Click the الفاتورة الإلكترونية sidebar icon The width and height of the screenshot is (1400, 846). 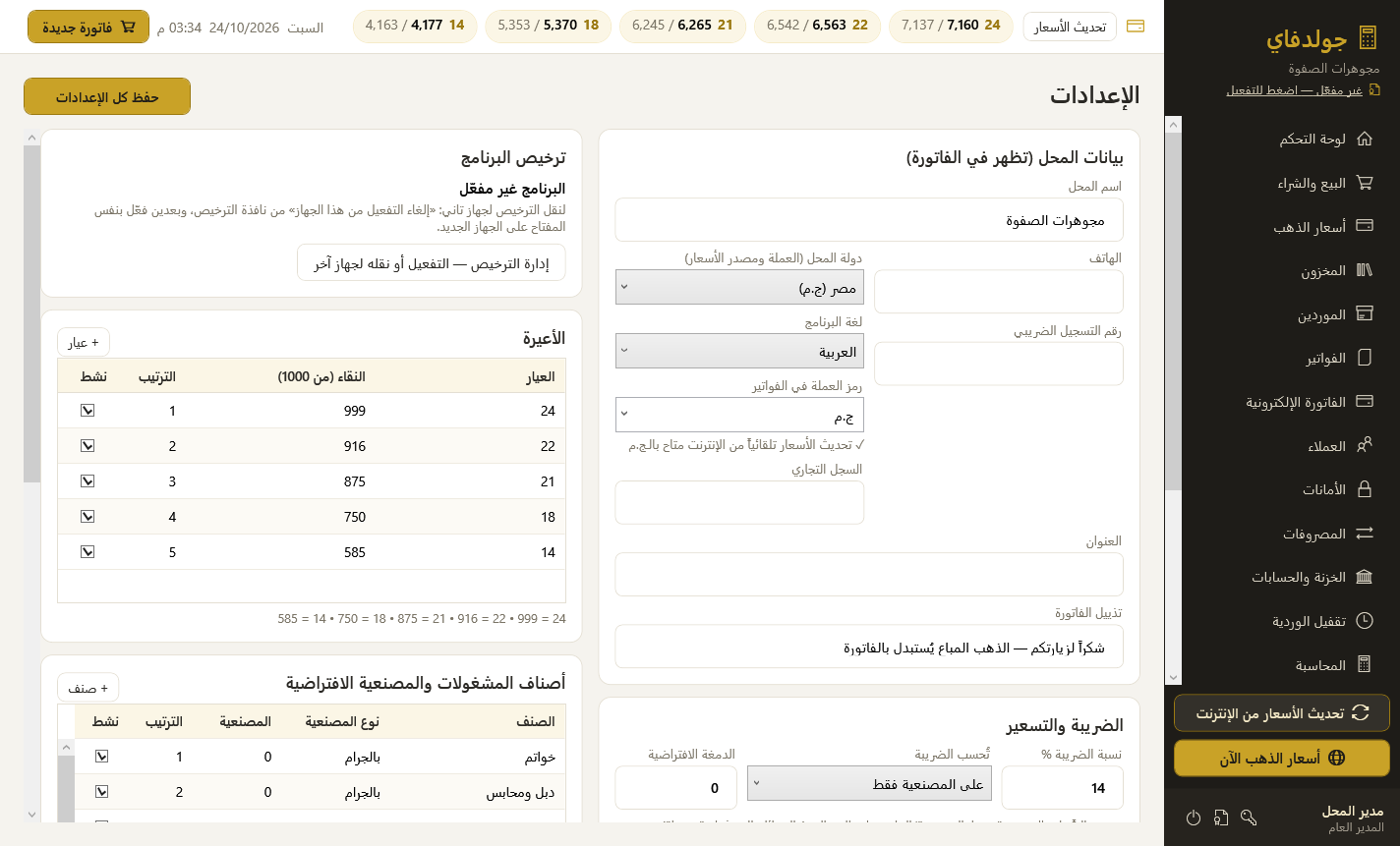pyautogui.click(x=1364, y=402)
